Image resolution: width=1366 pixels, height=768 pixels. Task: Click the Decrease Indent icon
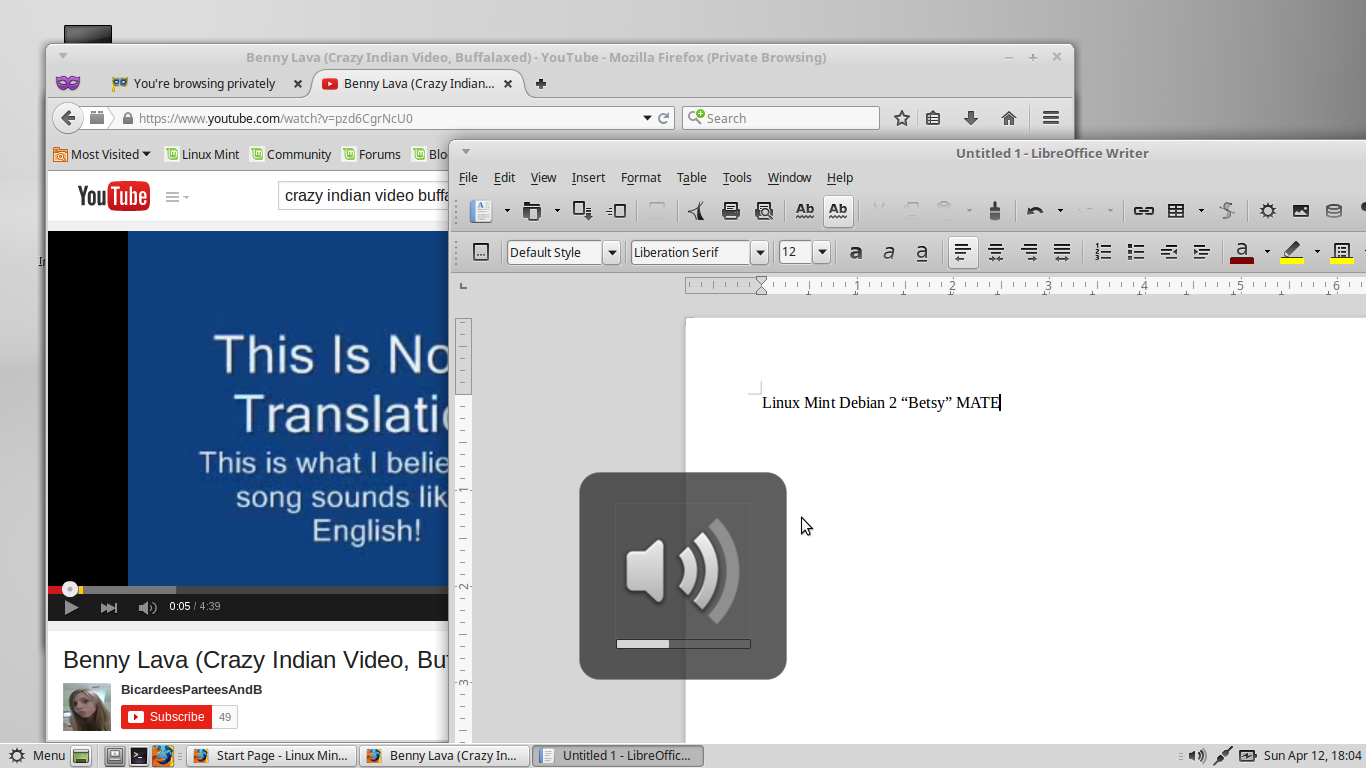click(1169, 252)
